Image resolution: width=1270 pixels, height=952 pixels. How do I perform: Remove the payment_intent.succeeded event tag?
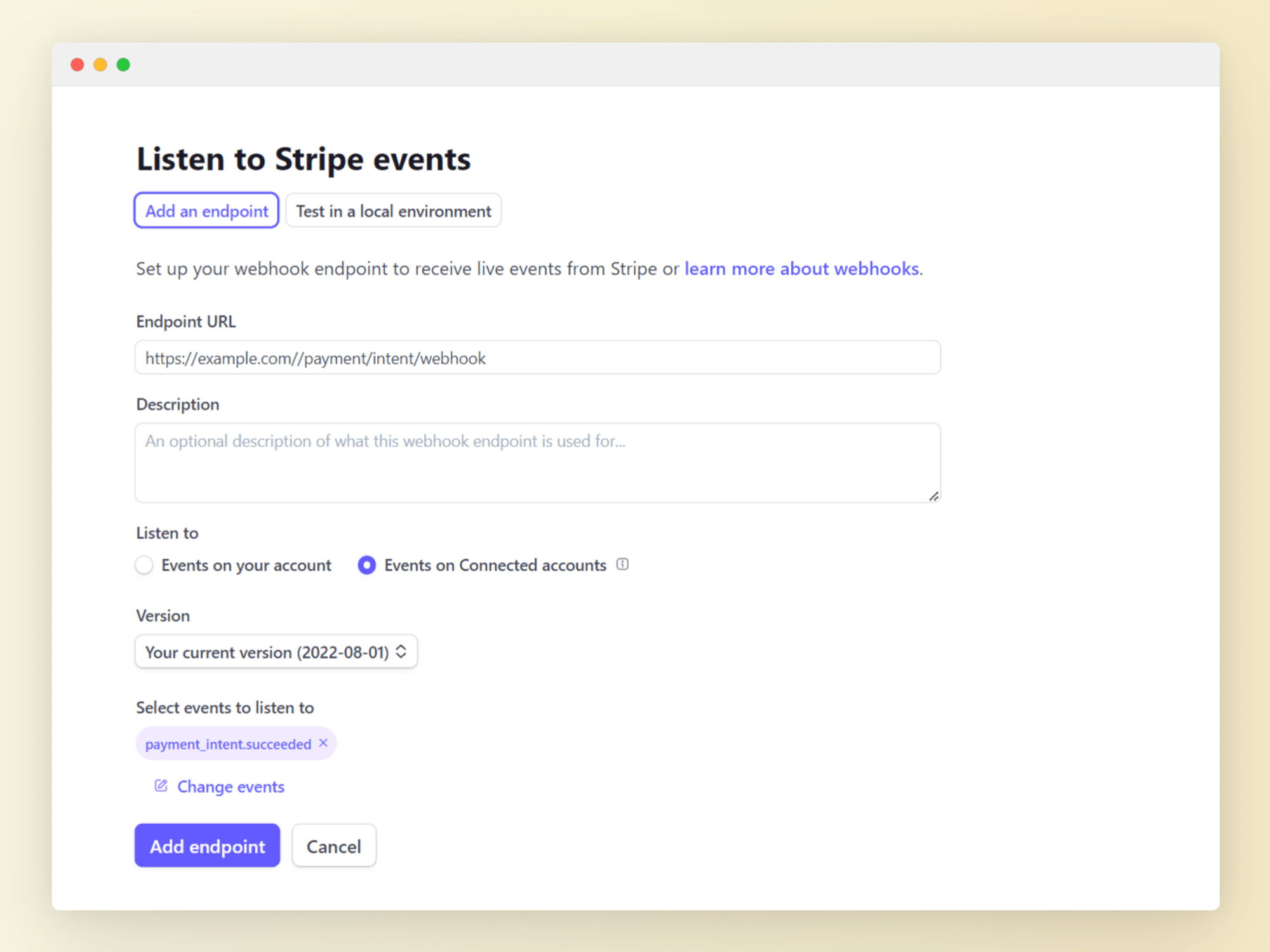(323, 743)
